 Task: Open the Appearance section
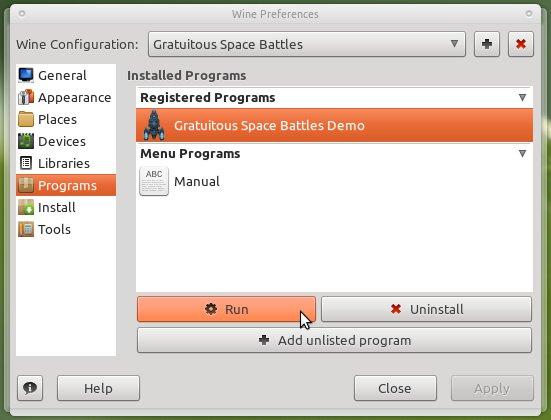(66, 97)
